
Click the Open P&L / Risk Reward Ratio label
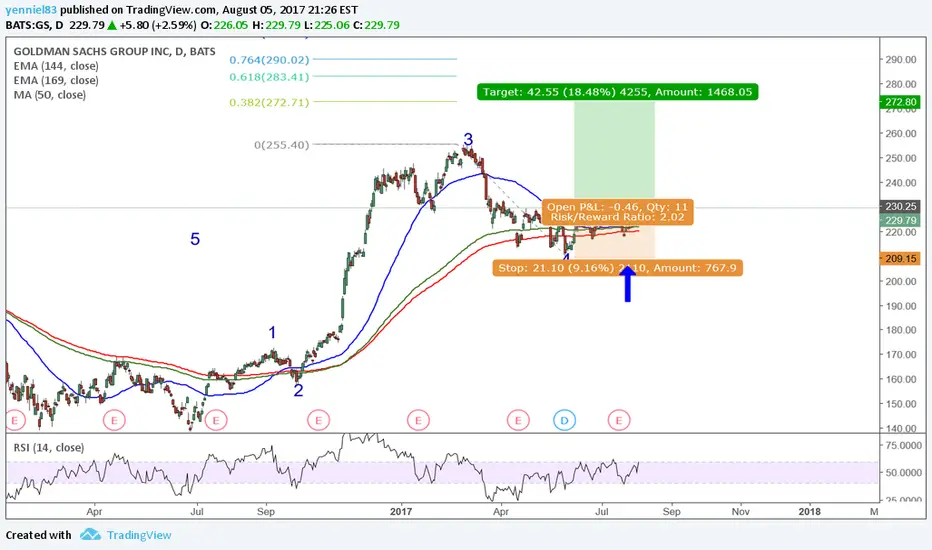(617, 212)
